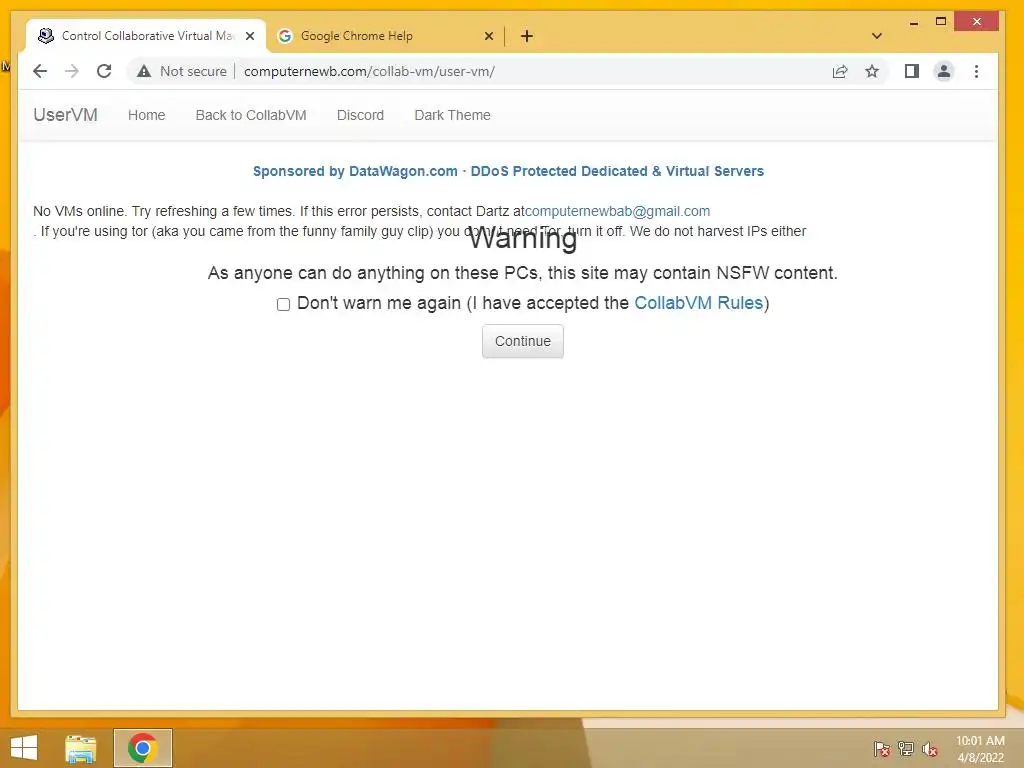Open the CollabVM Rules link

[699, 302]
